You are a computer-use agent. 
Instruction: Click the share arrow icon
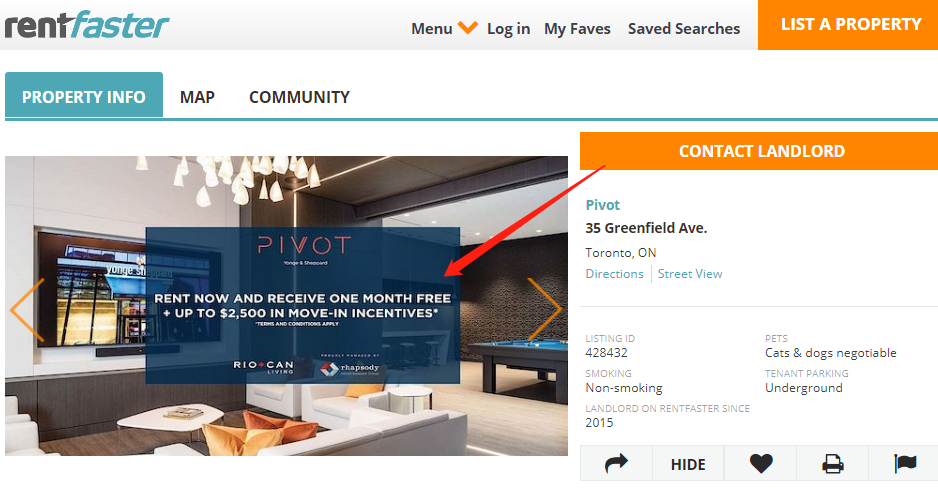point(616,463)
